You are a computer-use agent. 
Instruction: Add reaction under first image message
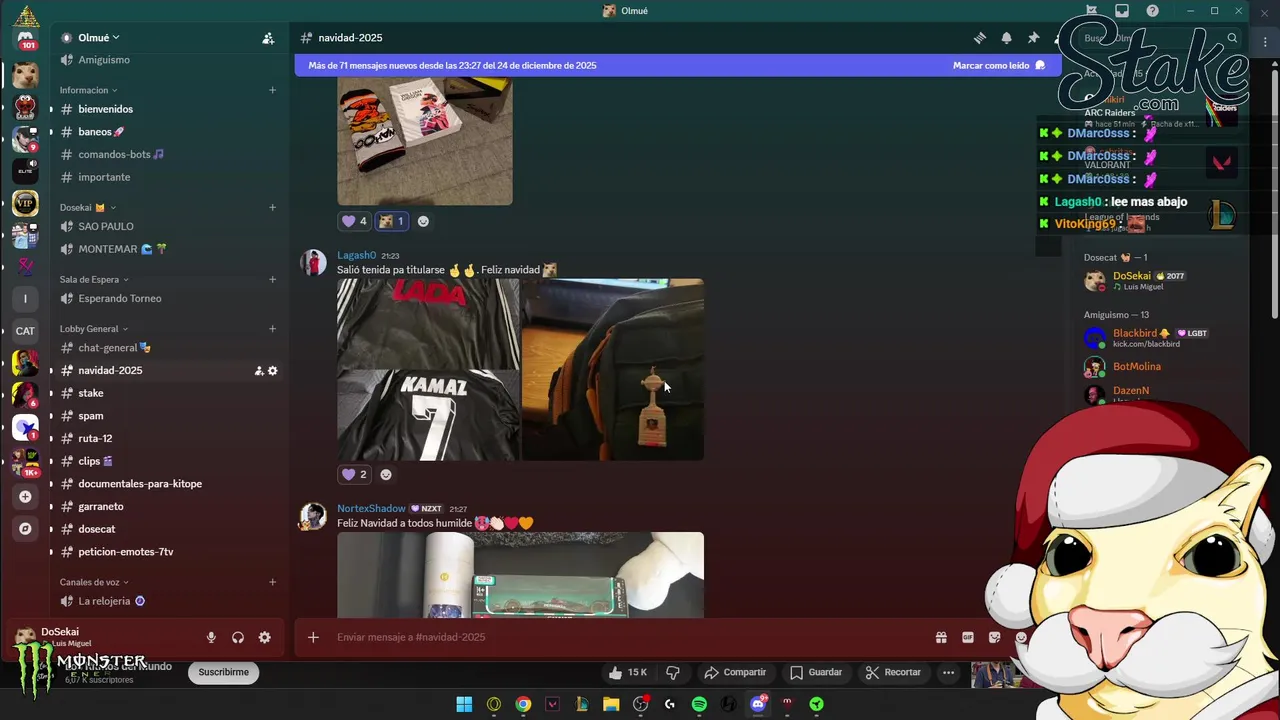[423, 221]
